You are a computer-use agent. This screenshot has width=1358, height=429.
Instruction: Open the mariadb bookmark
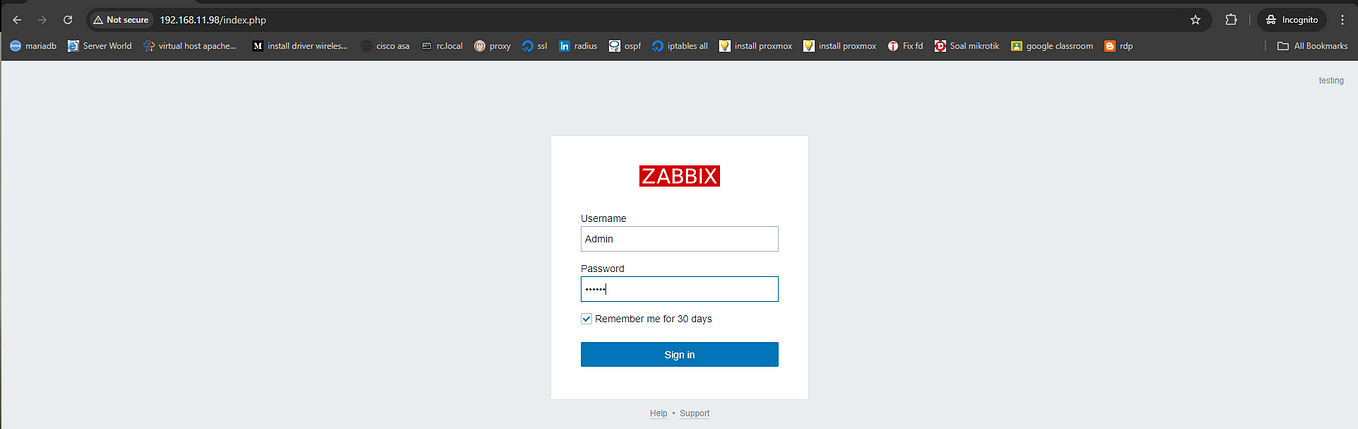(x=33, y=46)
